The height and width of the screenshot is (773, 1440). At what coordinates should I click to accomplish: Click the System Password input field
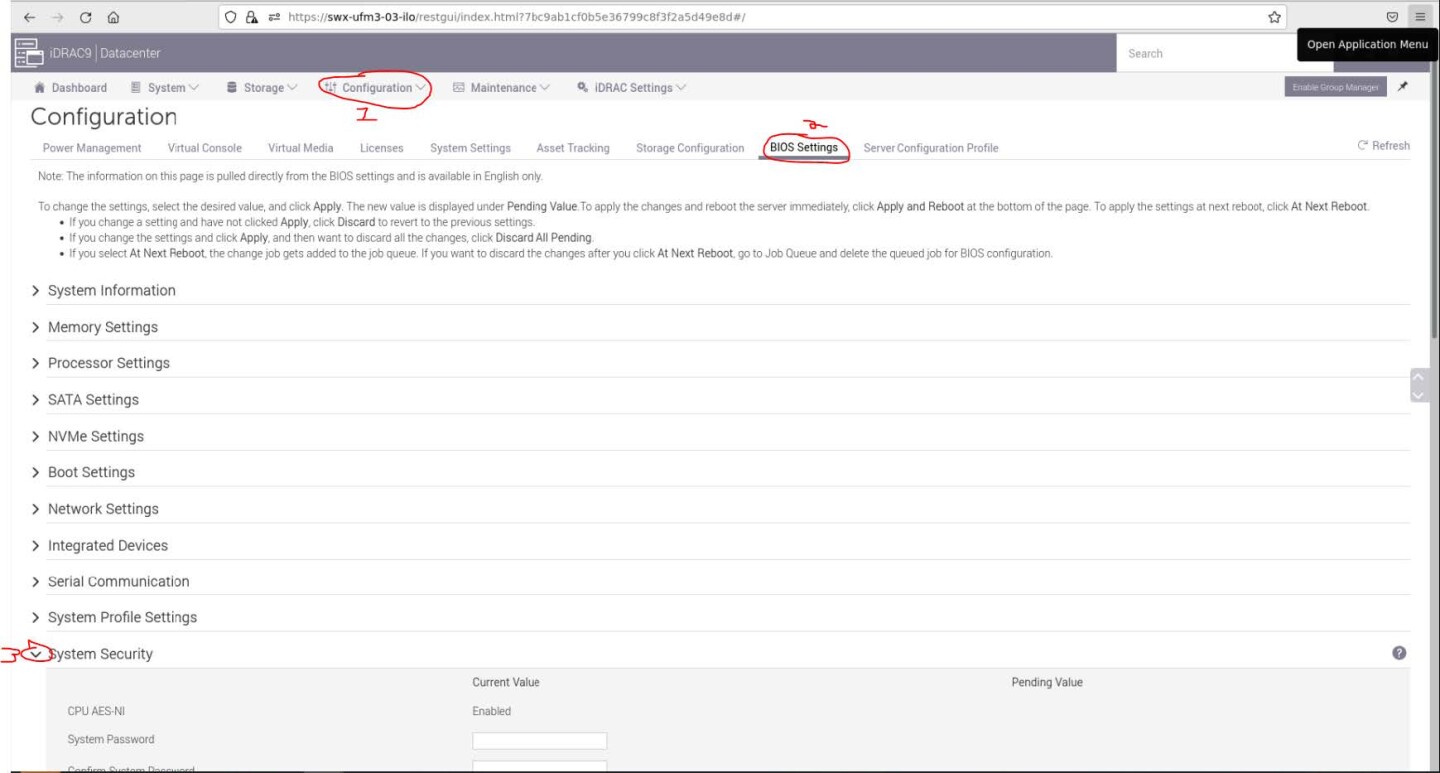tap(539, 741)
